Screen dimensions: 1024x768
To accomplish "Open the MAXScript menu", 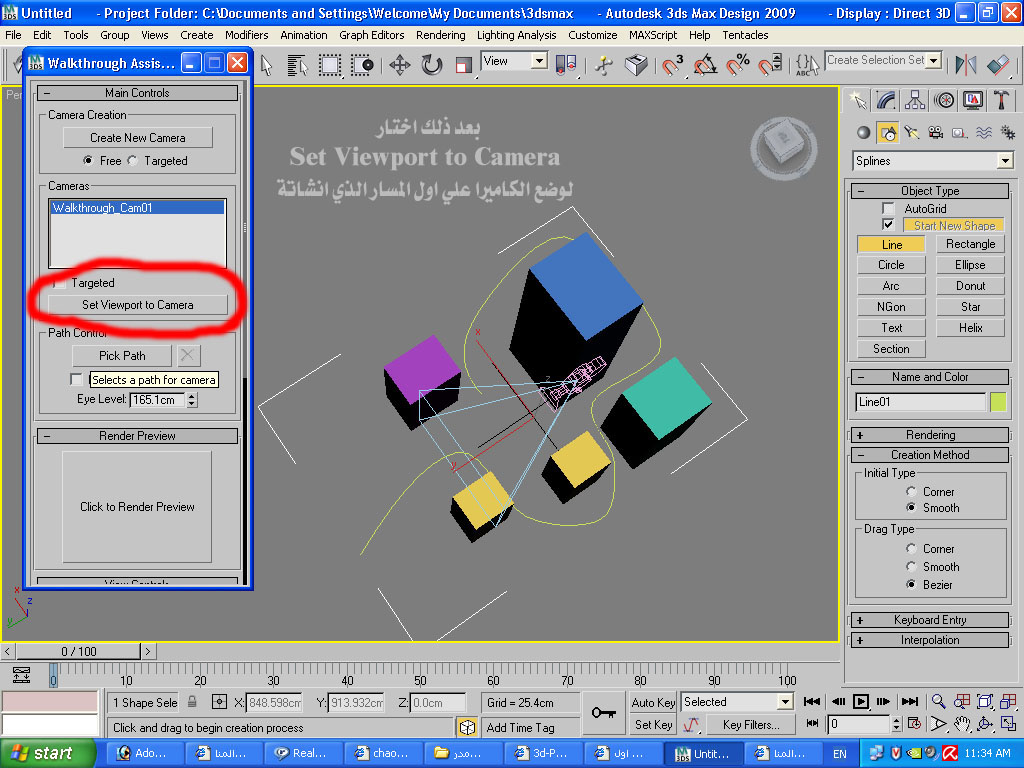I will click(652, 35).
